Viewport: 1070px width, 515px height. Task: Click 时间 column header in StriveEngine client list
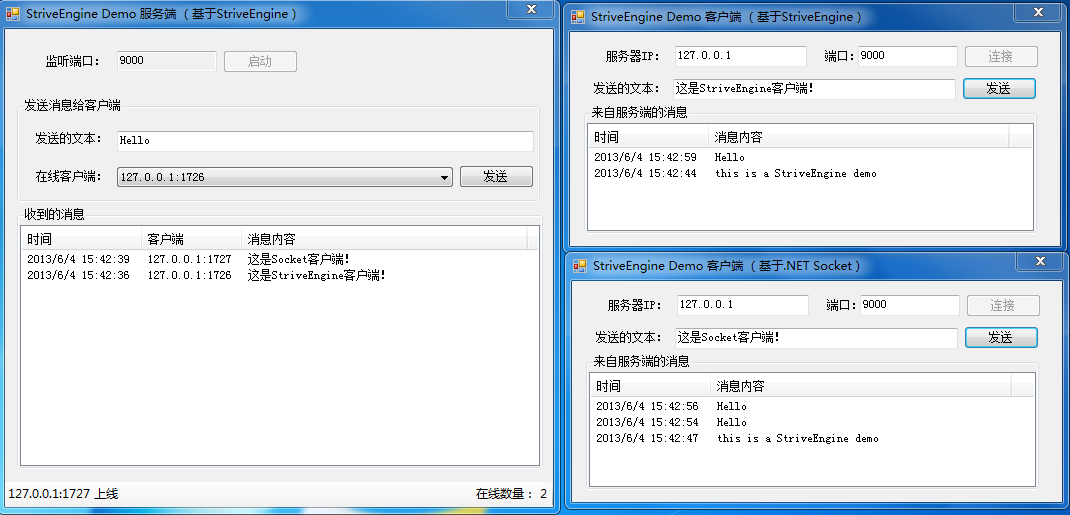[649, 137]
